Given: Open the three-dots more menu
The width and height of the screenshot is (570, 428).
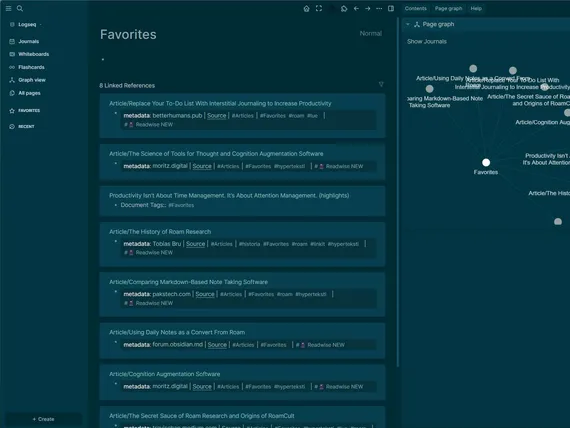Looking at the screenshot, I should point(379,8).
